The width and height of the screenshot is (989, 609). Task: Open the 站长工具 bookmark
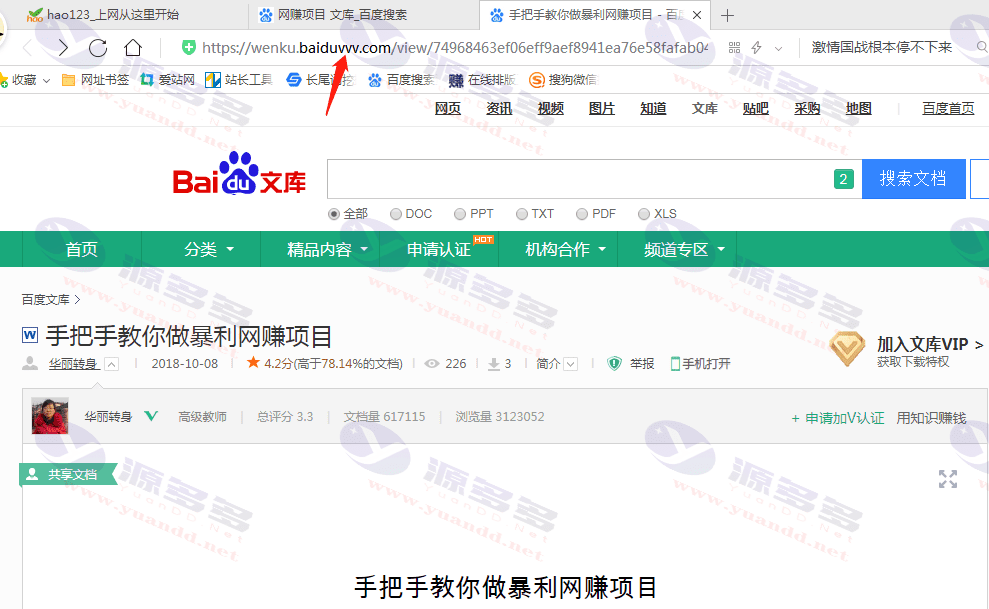coord(239,80)
